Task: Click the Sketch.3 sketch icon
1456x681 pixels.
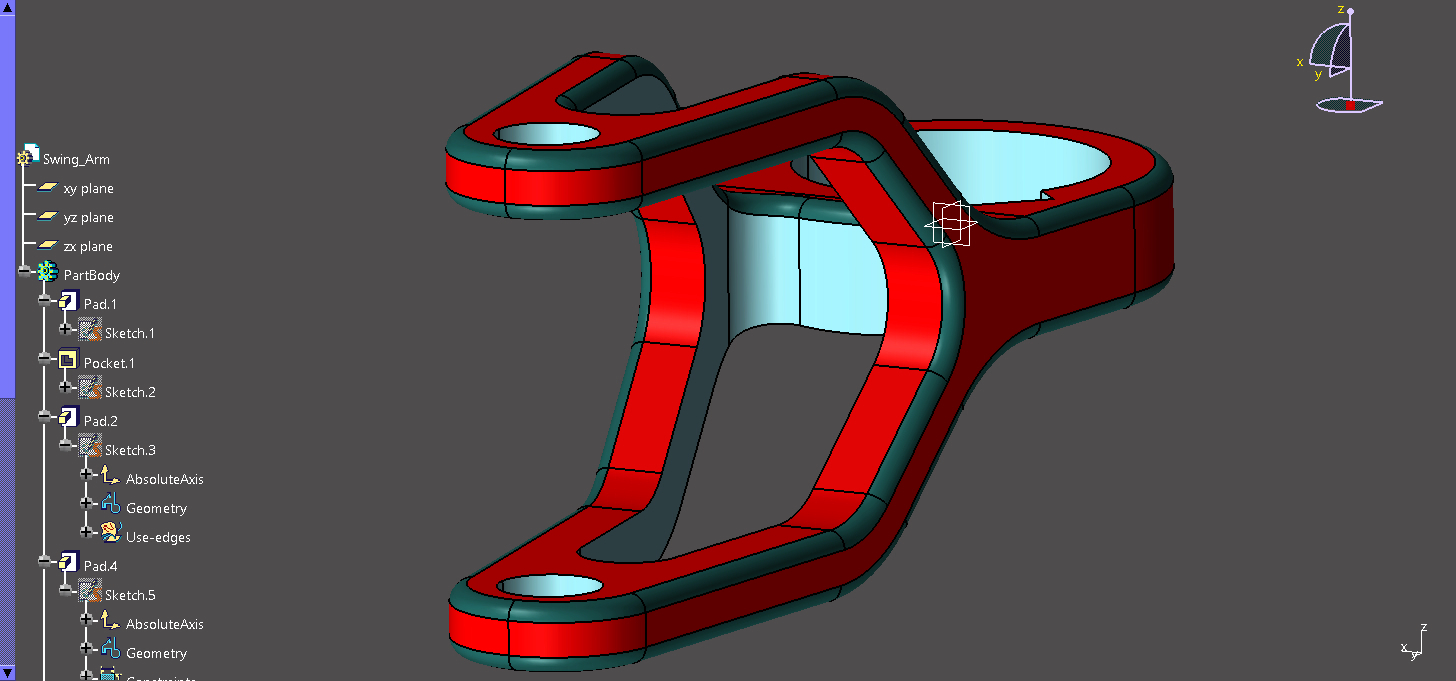Action: 90,447
